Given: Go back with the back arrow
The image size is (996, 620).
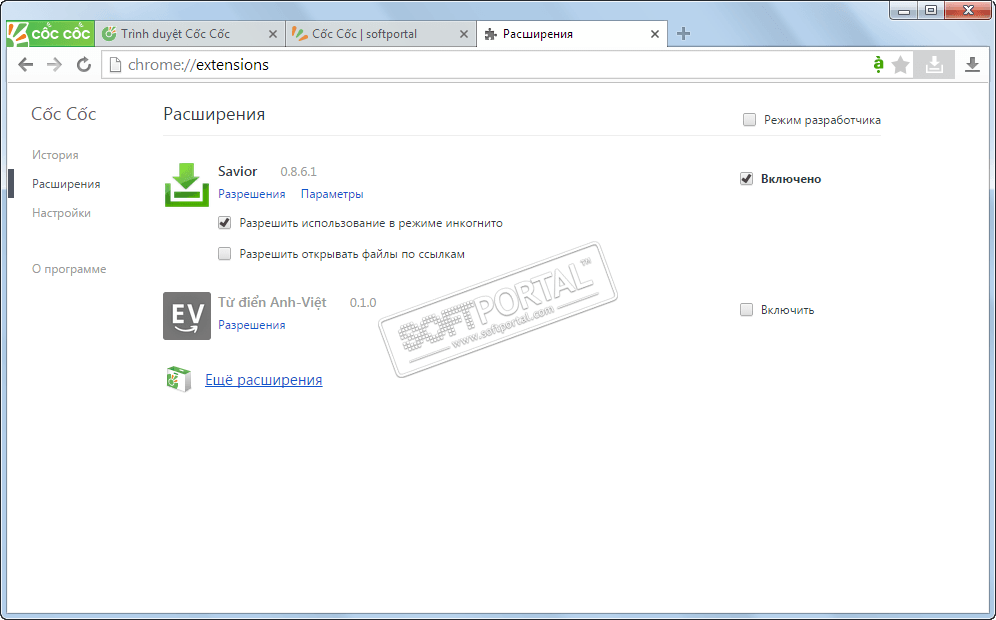Looking at the screenshot, I should pyautogui.click(x=25, y=64).
